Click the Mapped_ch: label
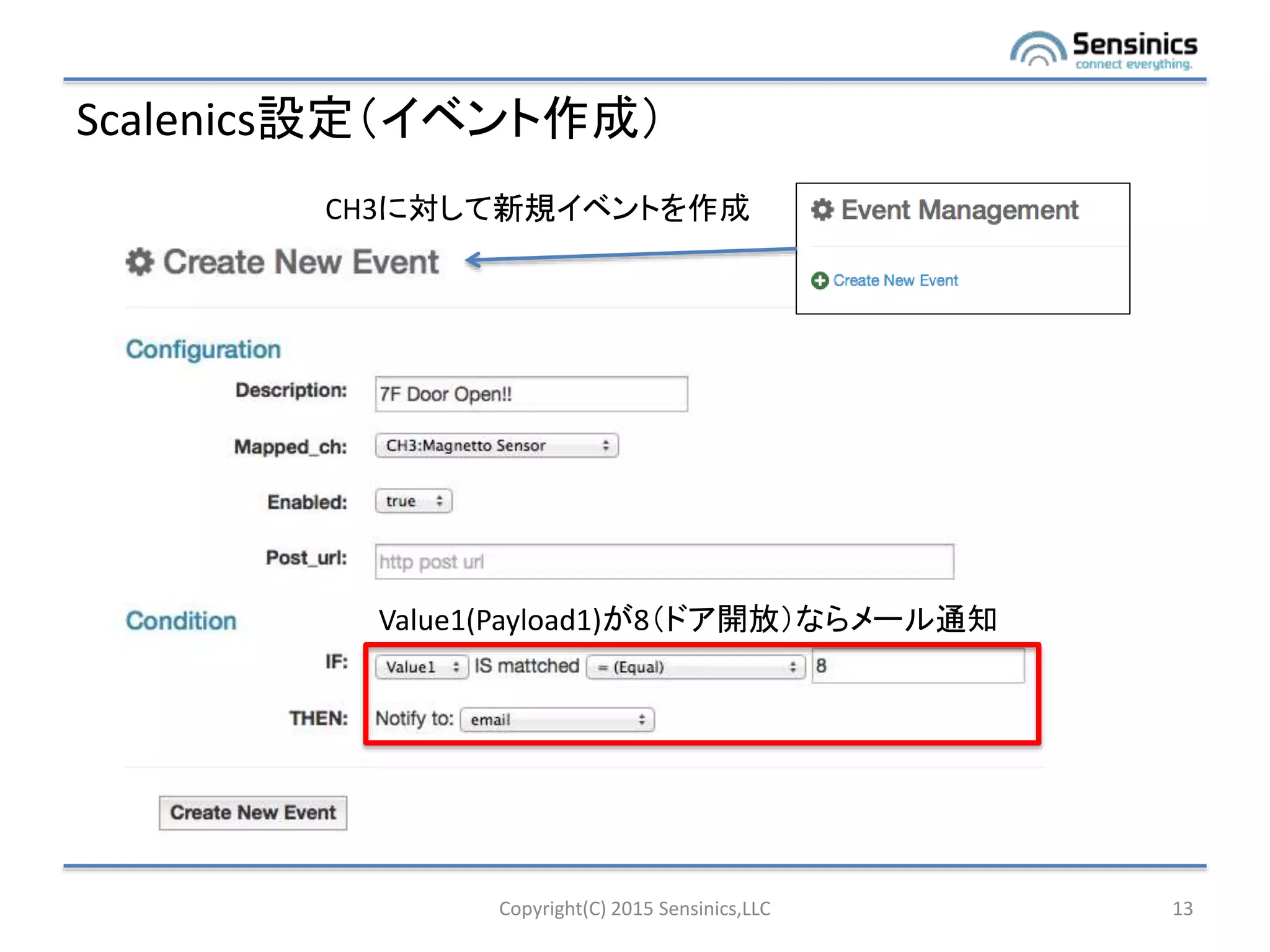The width and height of the screenshot is (1270, 952). [x=290, y=447]
